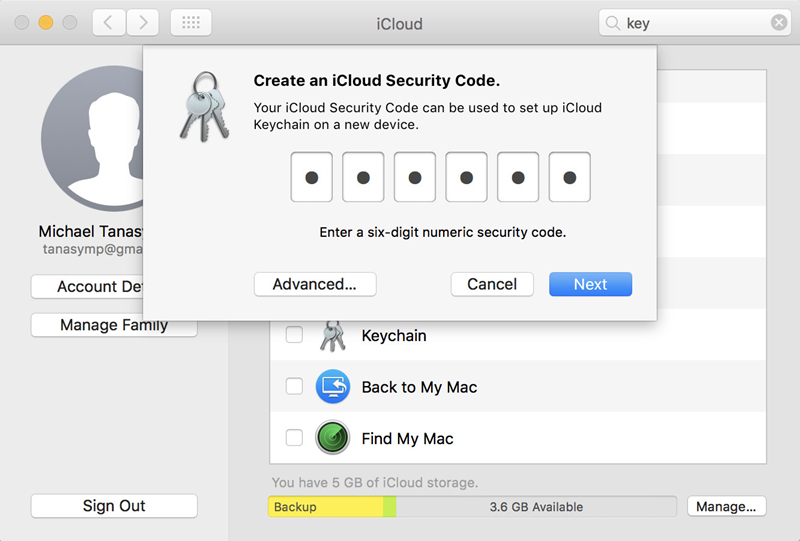Click the Find My Mac radar icon
This screenshot has height=541, width=800.
click(x=333, y=437)
